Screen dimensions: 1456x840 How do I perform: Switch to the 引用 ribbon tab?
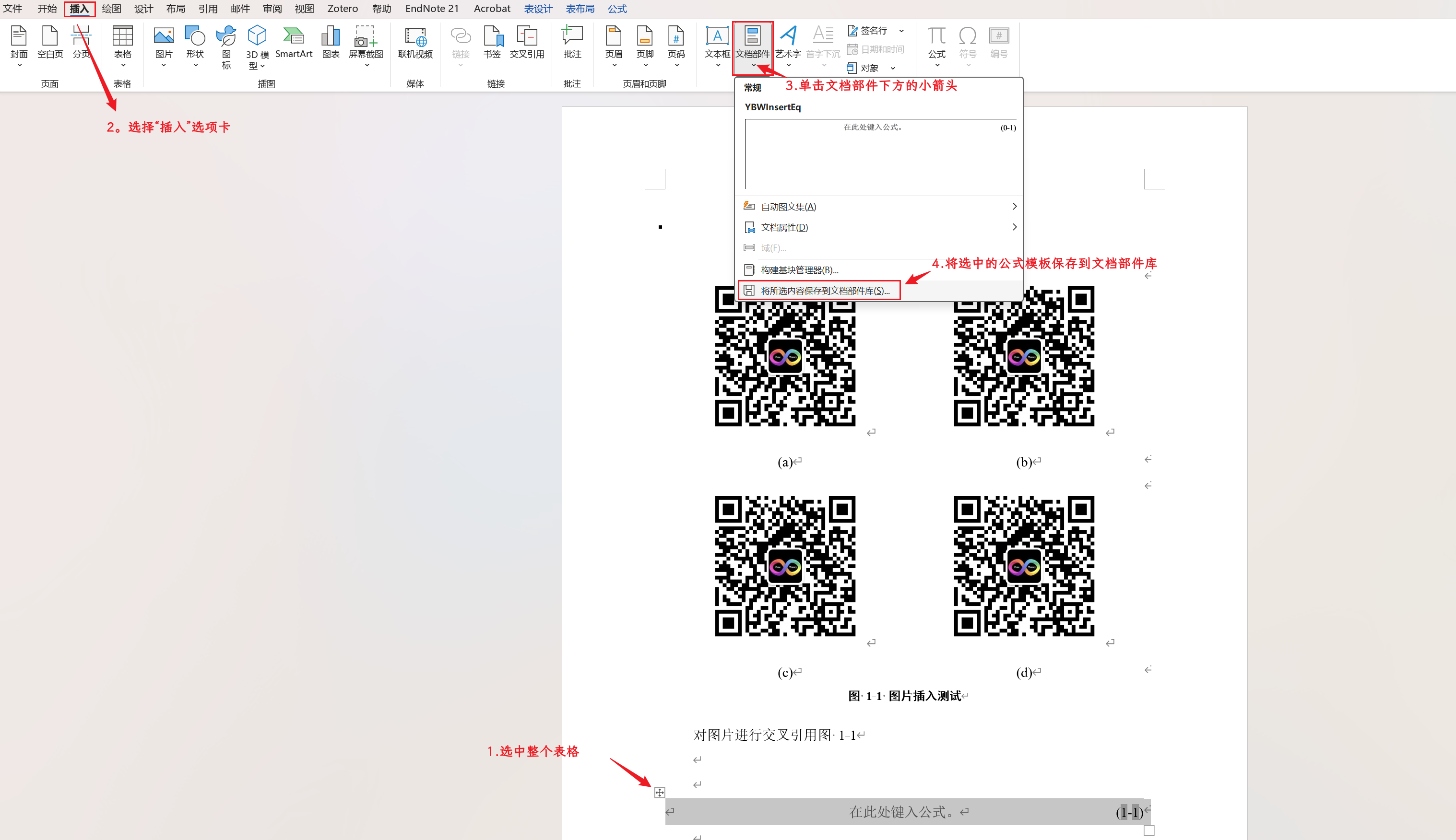(208, 9)
